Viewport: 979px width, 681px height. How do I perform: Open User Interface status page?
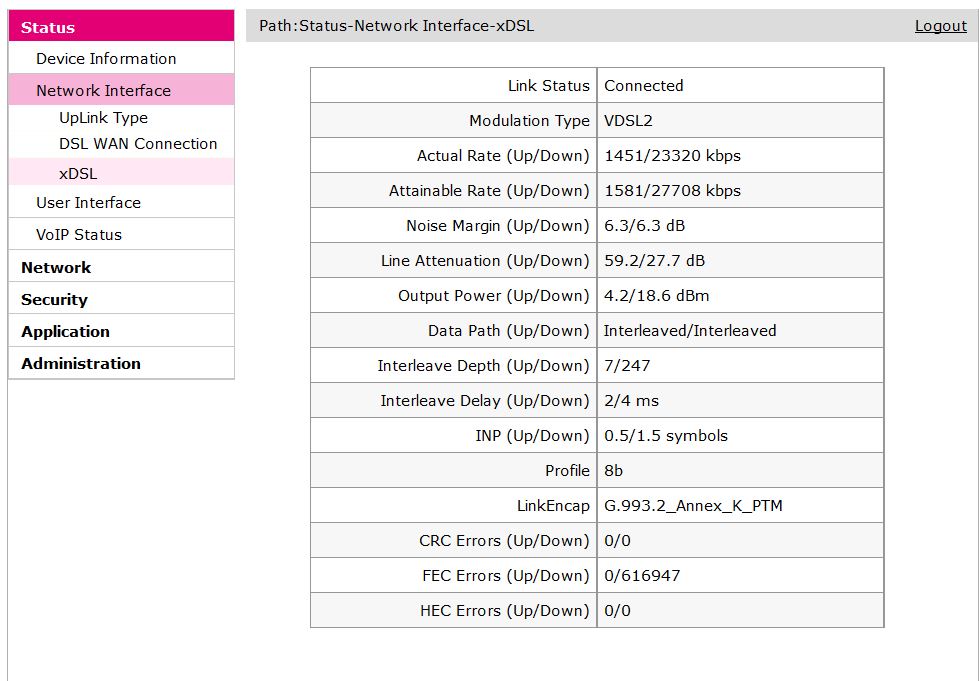click(x=88, y=203)
